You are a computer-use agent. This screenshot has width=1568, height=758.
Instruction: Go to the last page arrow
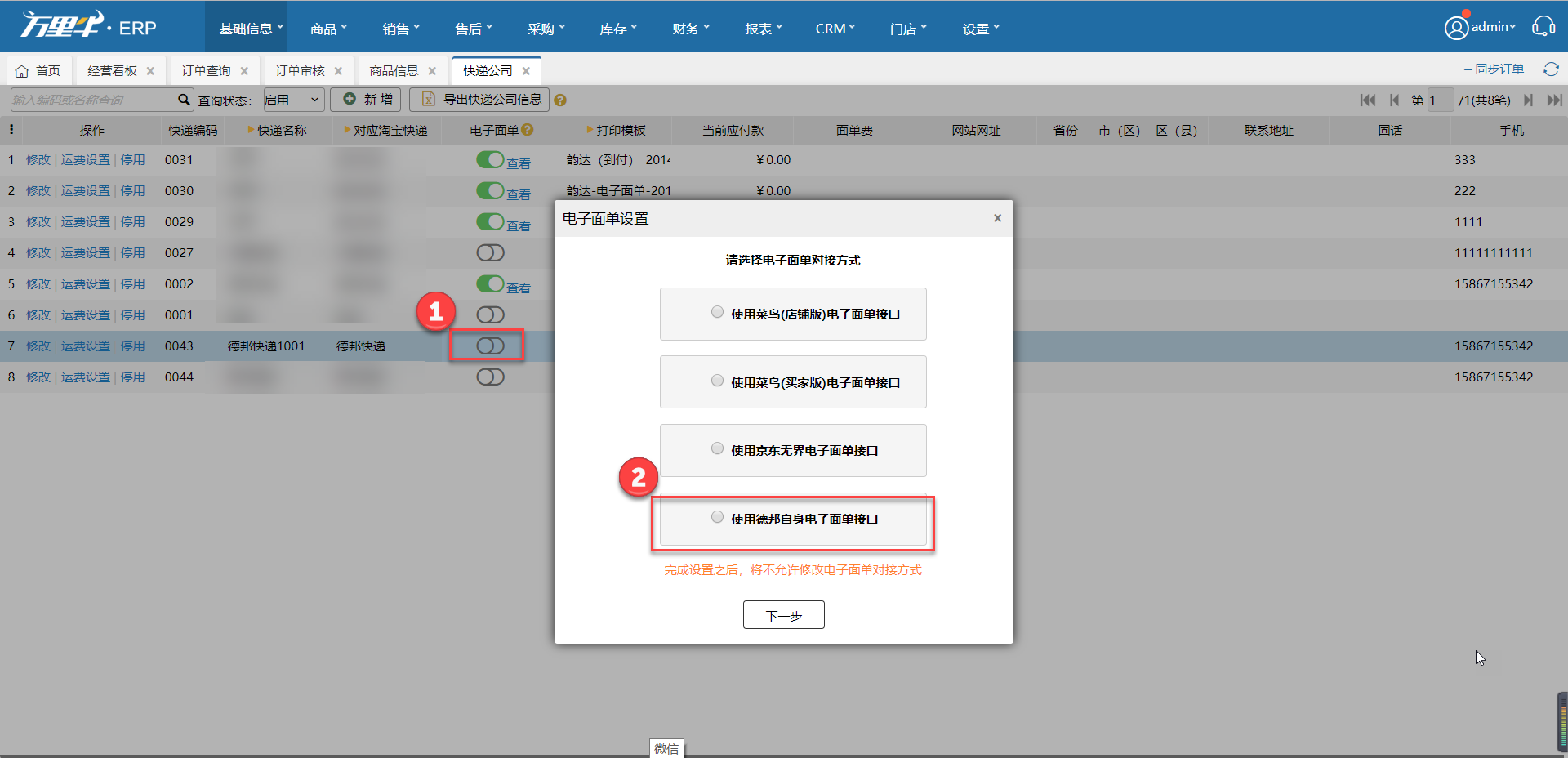pyautogui.click(x=1554, y=100)
